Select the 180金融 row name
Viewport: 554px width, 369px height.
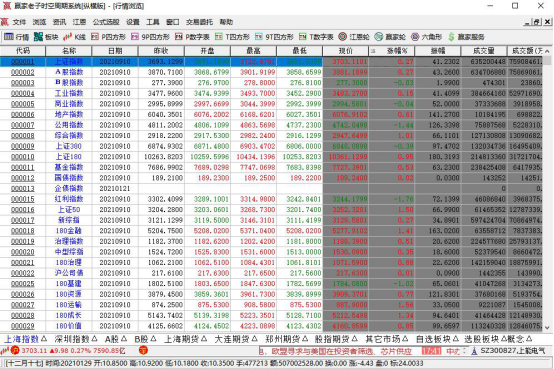69,231
